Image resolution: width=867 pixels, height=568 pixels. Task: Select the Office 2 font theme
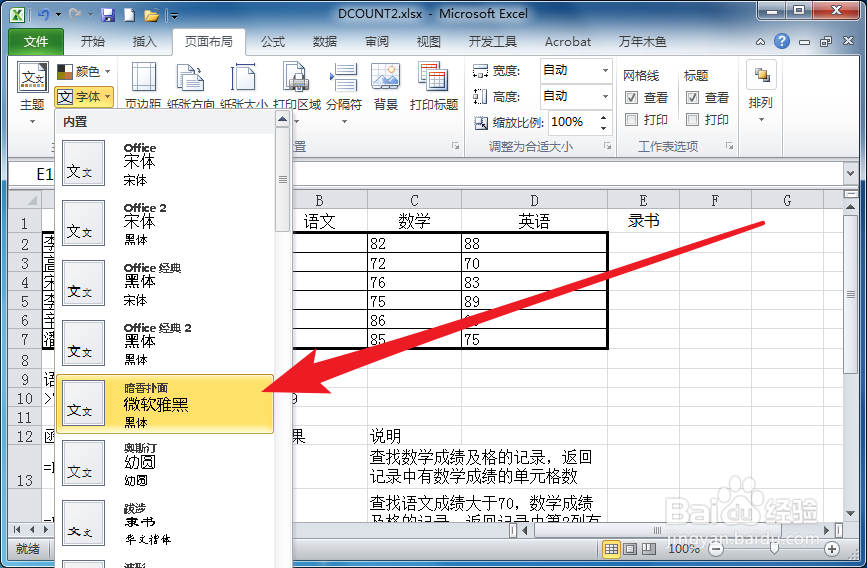click(x=165, y=223)
